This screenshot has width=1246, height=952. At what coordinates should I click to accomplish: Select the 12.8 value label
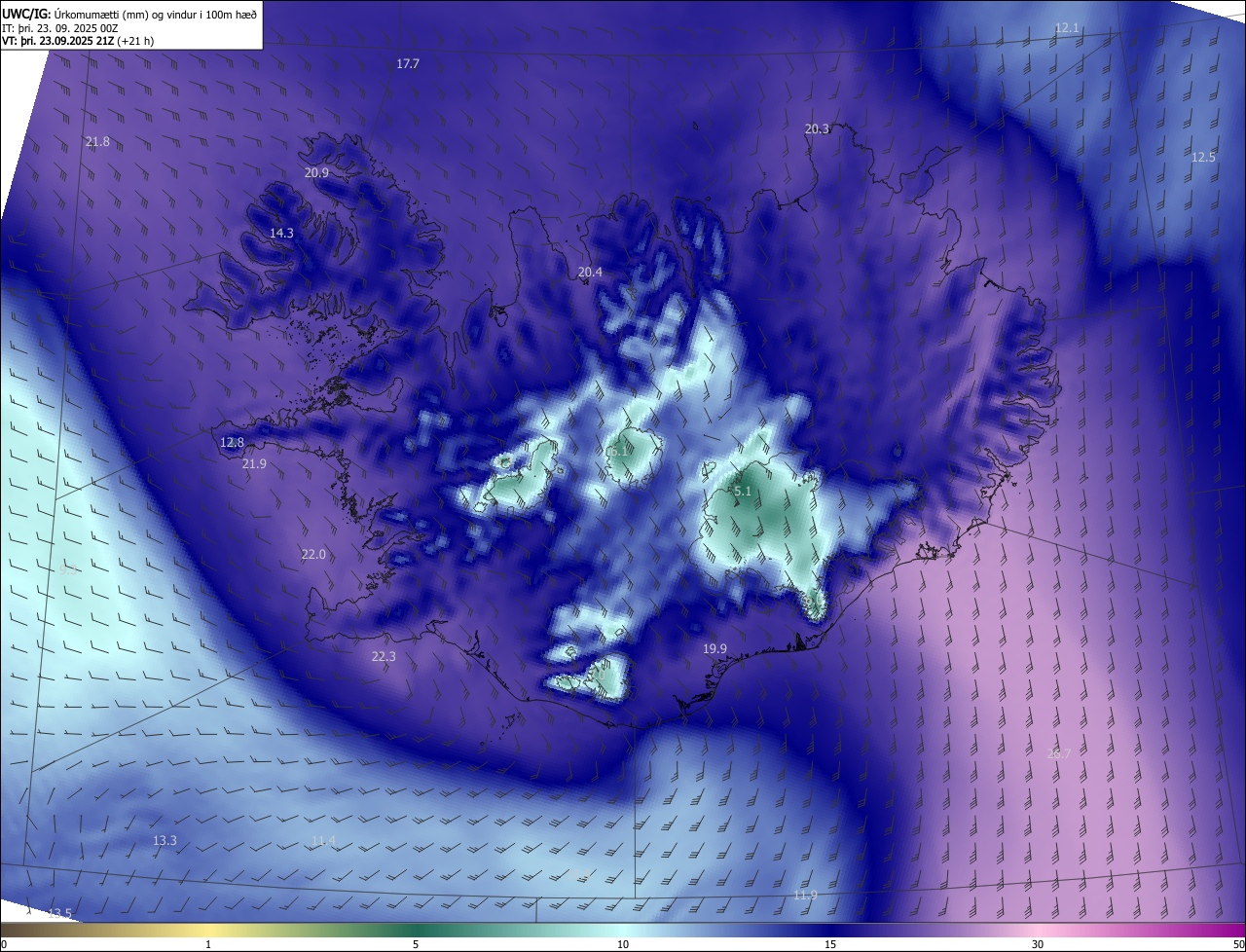(x=232, y=442)
